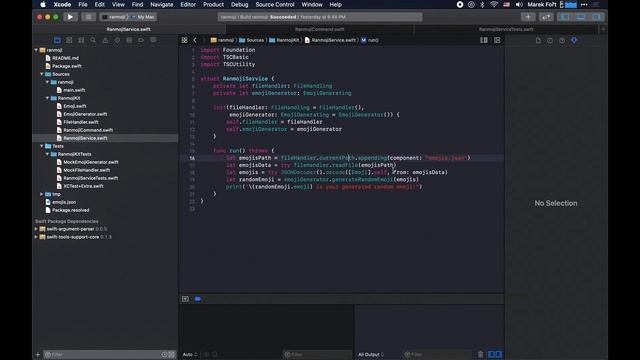Toggle code review arrows button in toolbar

[x=546, y=17]
